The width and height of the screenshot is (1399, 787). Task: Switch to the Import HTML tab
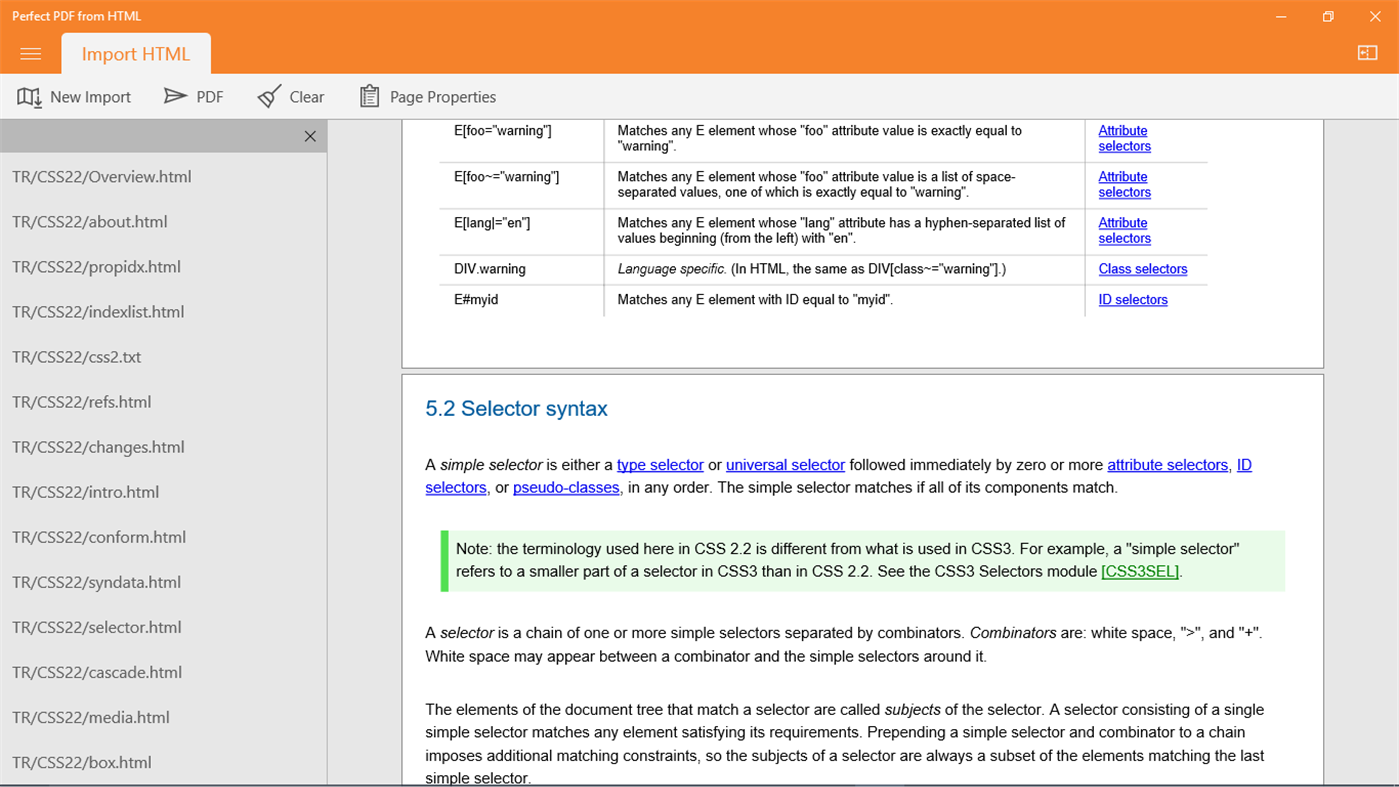click(135, 54)
